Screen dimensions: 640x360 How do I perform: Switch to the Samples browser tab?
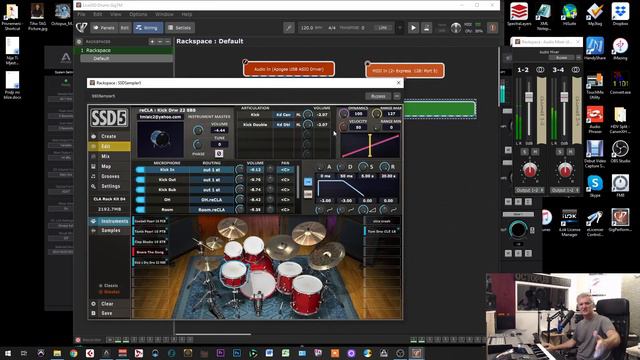[109, 231]
